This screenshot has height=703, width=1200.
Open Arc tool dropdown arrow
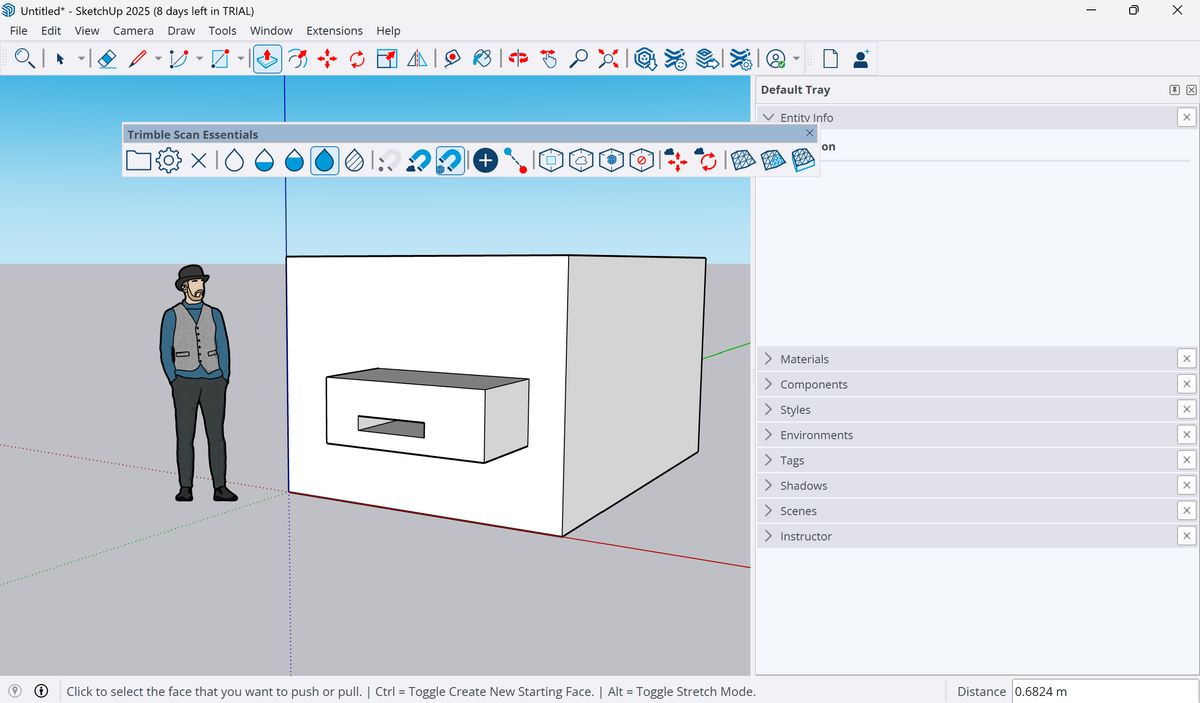point(199,59)
